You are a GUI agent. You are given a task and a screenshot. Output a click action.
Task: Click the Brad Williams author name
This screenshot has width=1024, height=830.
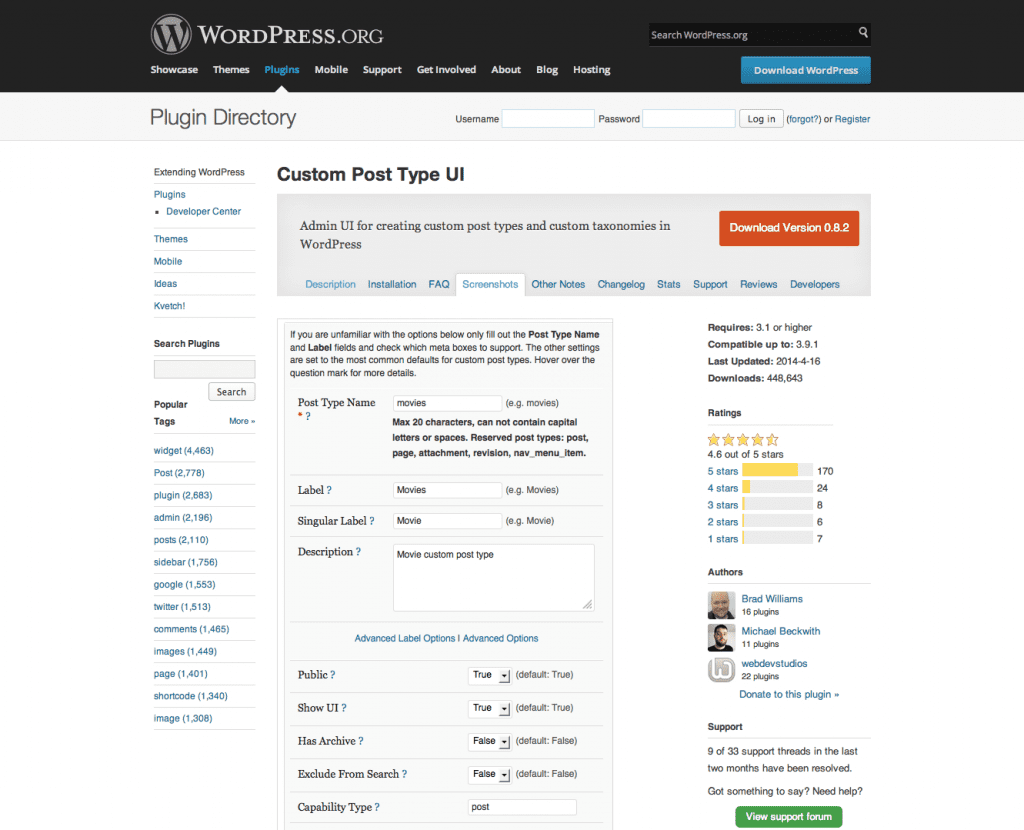click(x=772, y=599)
